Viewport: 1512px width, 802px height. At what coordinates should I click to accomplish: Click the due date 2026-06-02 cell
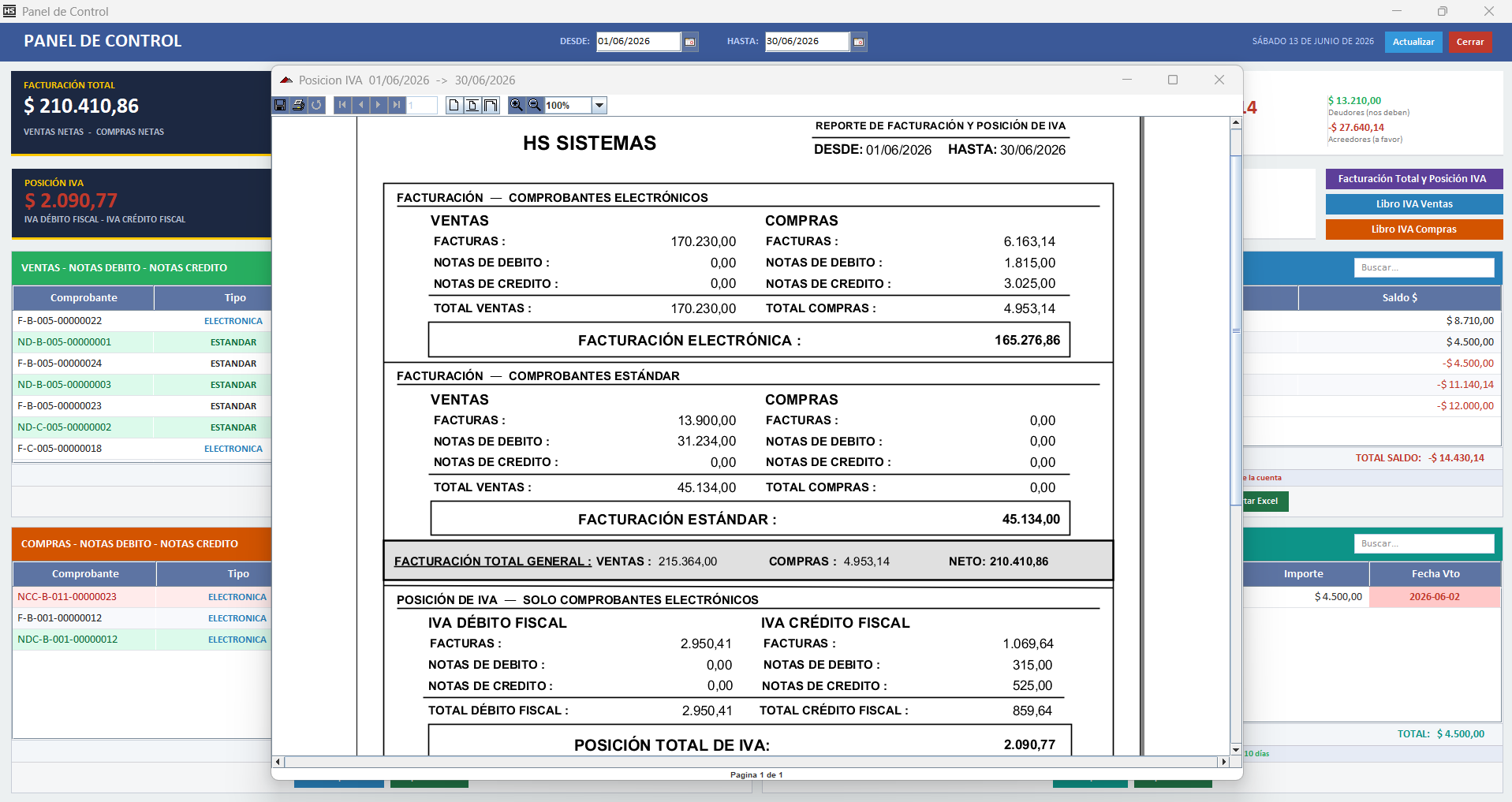[1435, 597]
